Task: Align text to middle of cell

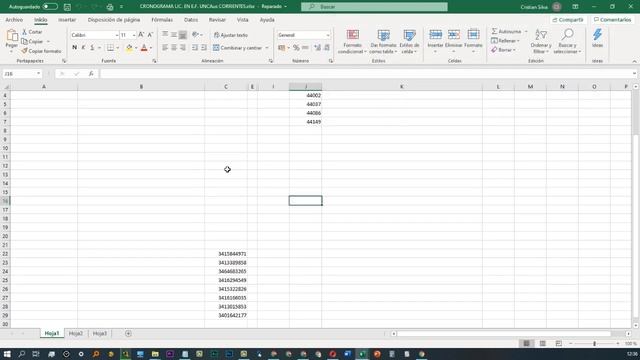Action: (x=174, y=35)
